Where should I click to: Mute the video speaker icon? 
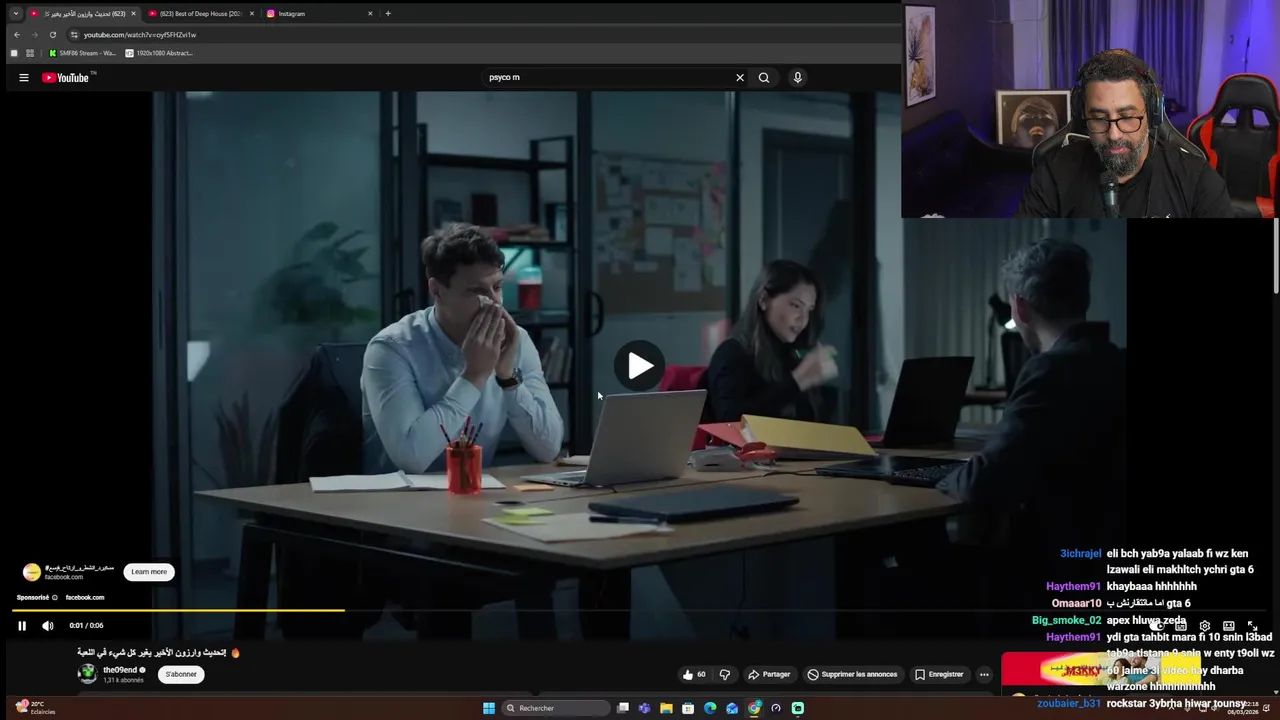coord(47,626)
